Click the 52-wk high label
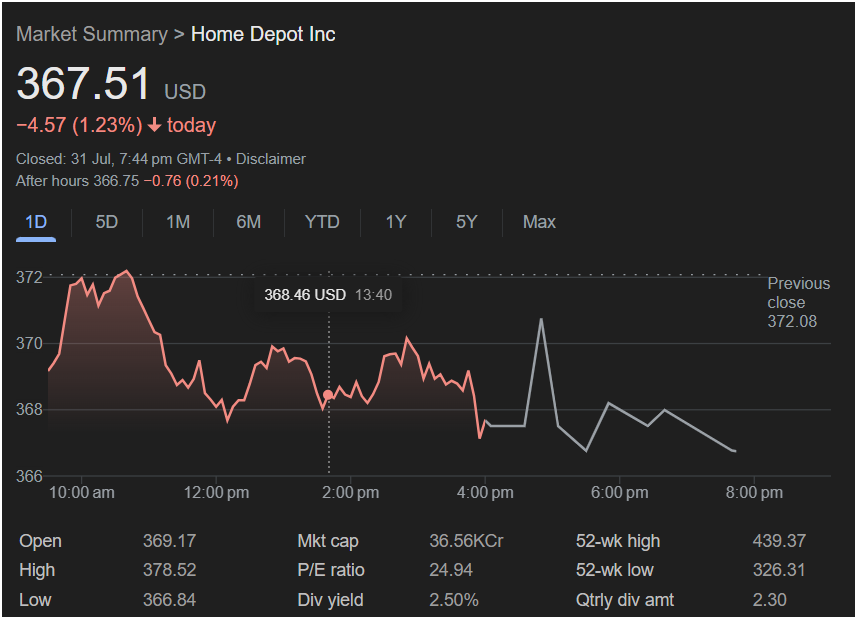857x619 pixels. pyautogui.click(x=618, y=541)
